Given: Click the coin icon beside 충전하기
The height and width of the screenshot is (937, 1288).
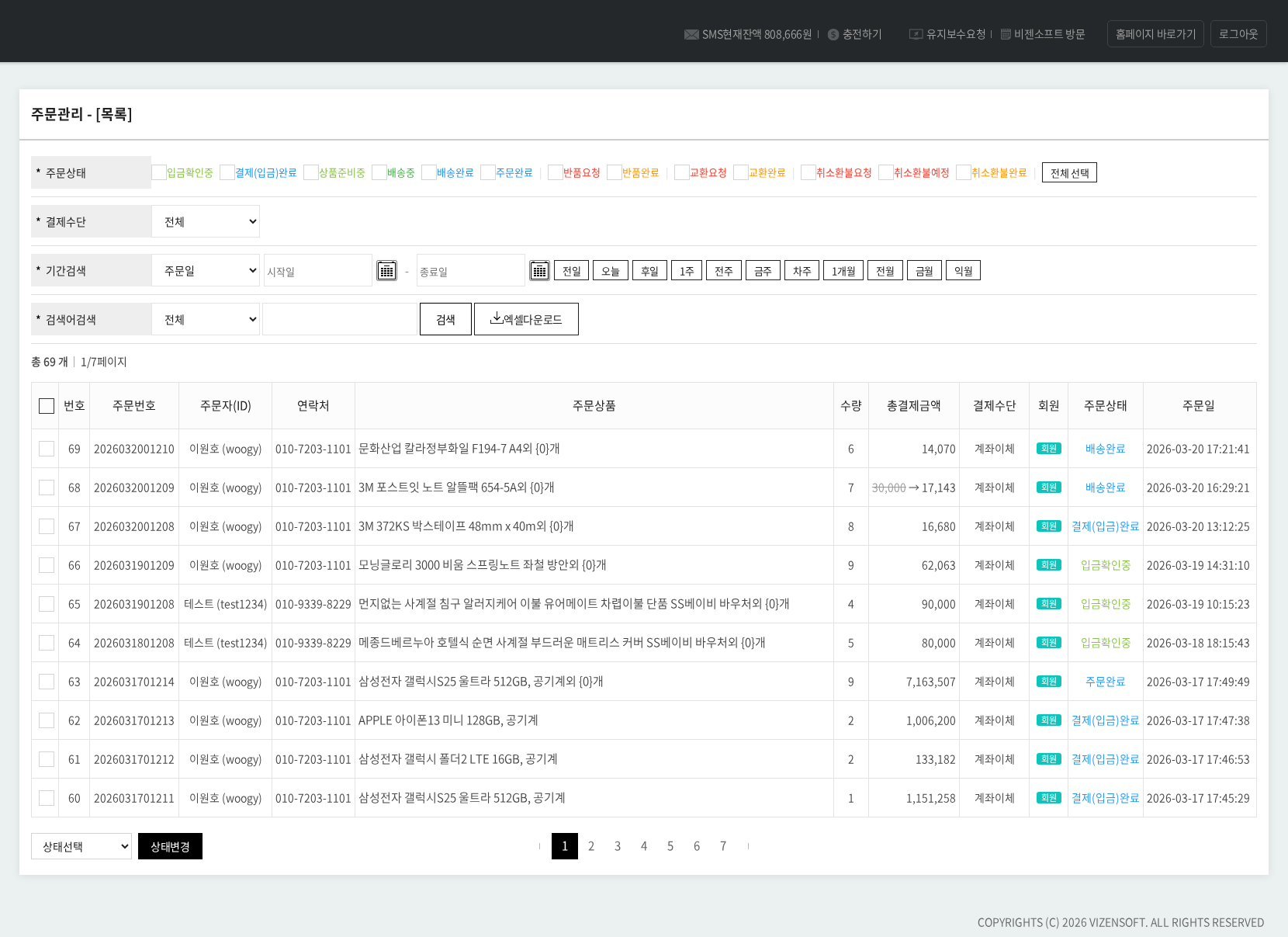Looking at the screenshot, I should [833, 35].
